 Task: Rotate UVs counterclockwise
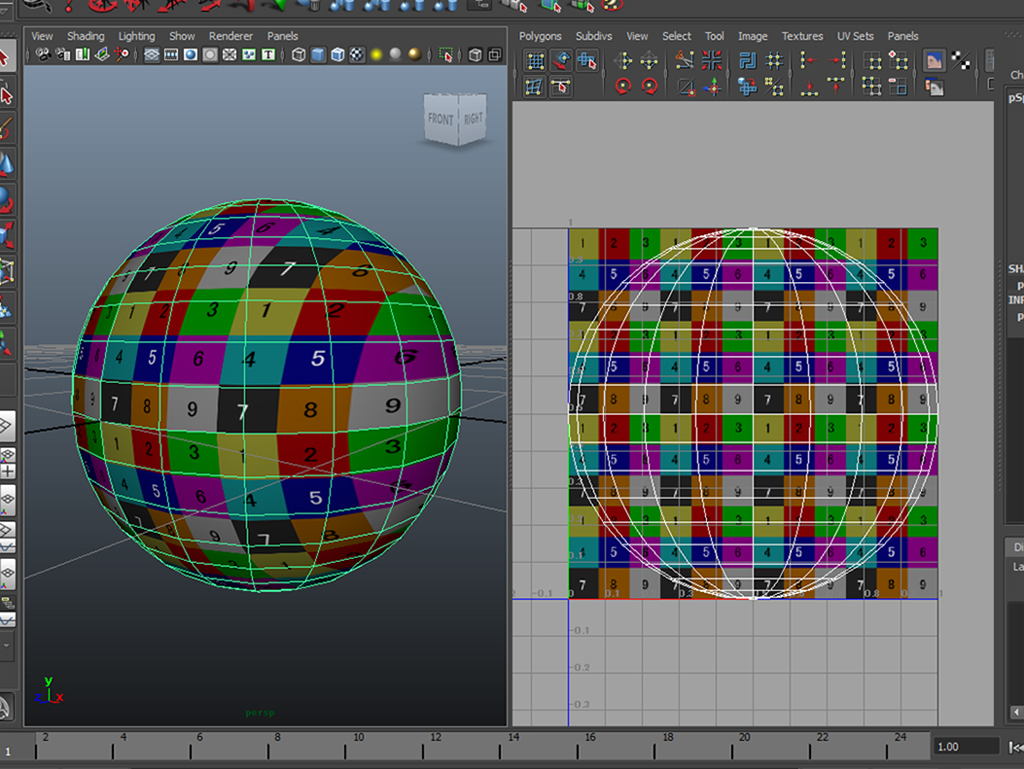(623, 87)
